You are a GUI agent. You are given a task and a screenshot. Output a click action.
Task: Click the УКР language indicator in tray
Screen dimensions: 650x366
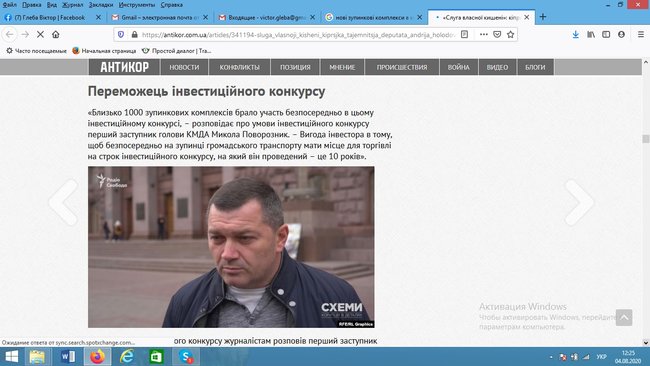pos(601,356)
